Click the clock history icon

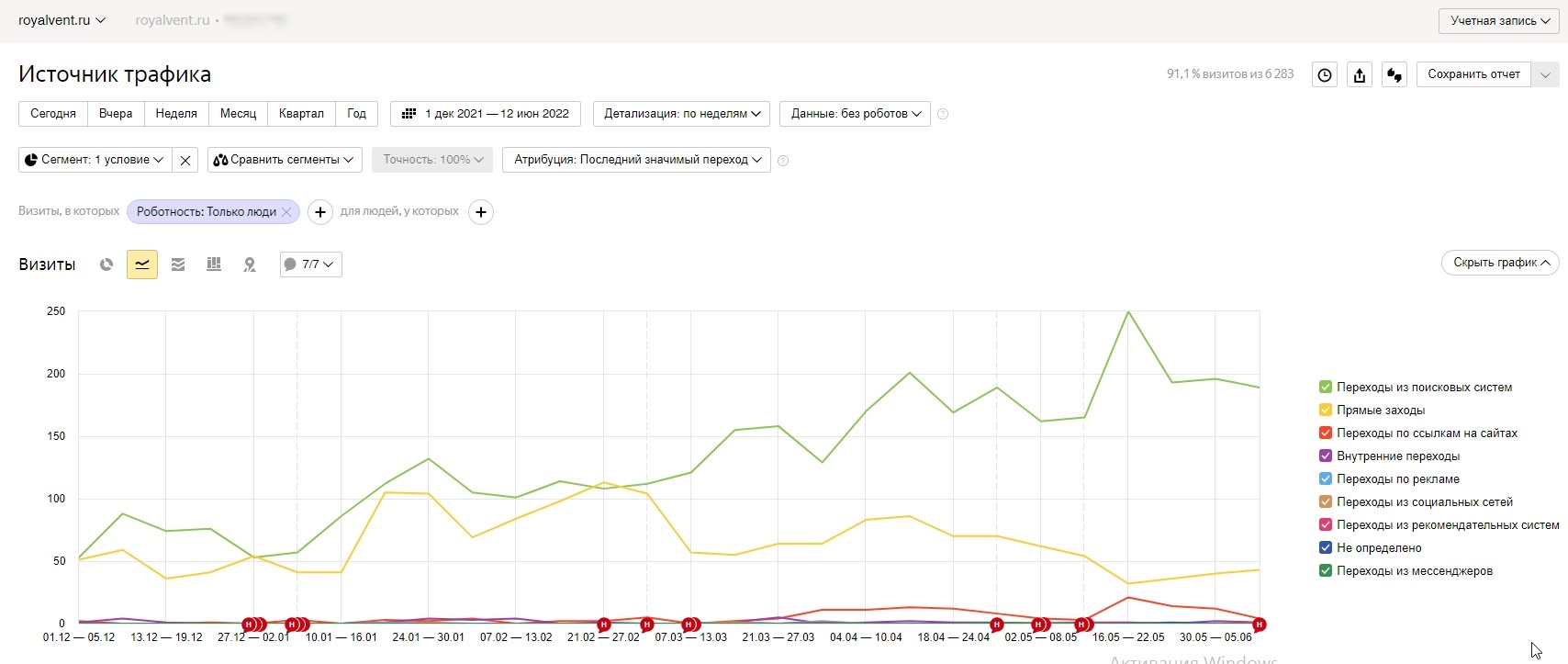pos(1325,75)
